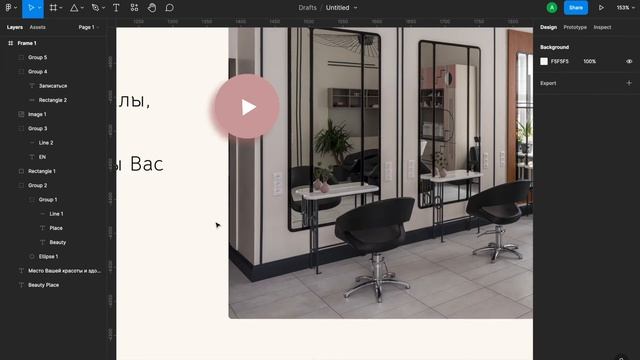Click the Share button

coord(576,7)
